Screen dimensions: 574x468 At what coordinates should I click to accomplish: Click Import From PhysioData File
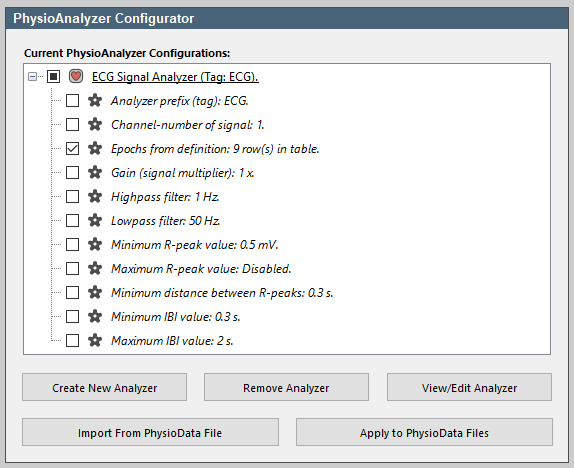(150, 432)
